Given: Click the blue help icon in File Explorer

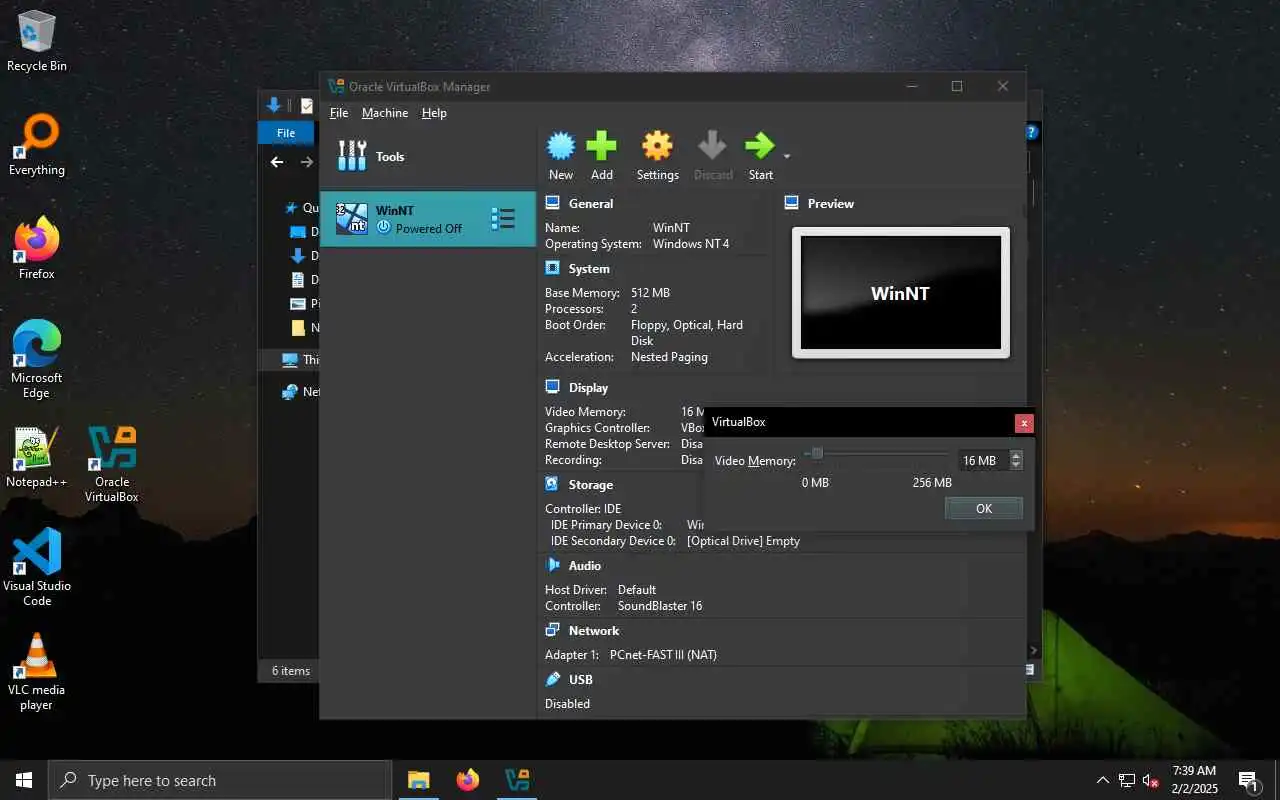Looking at the screenshot, I should point(1032,132).
